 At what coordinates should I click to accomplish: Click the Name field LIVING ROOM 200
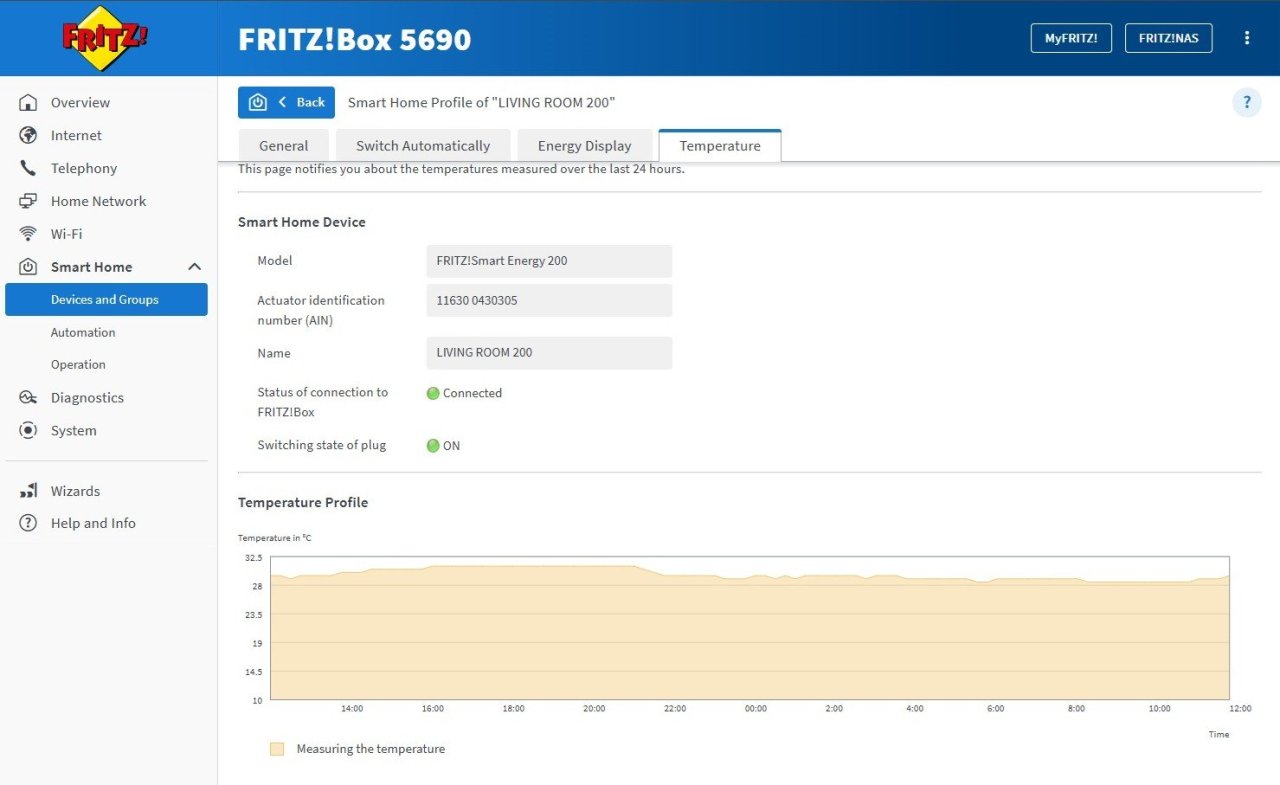coord(549,353)
